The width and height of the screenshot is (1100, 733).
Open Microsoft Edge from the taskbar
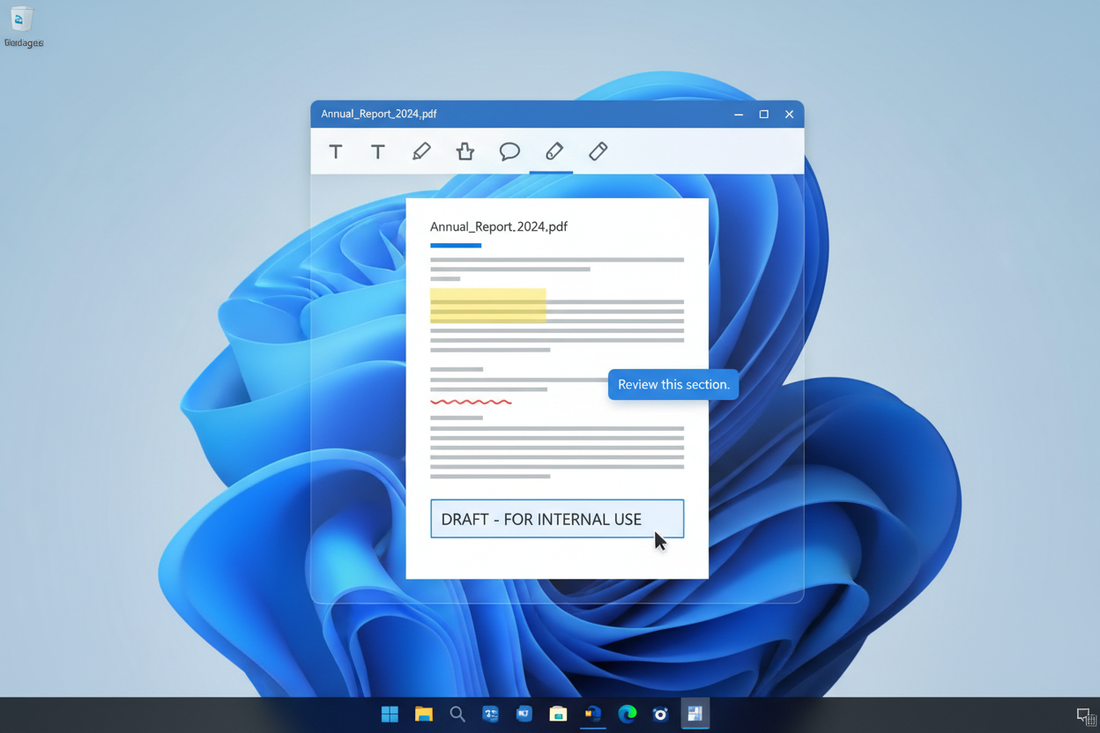(627, 713)
